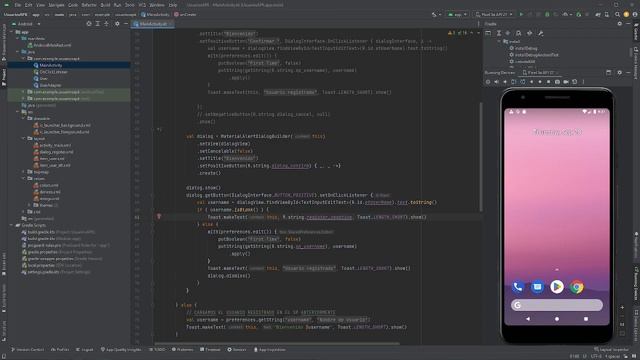
Task: Open app run configuration dropdown
Action: point(457,14)
